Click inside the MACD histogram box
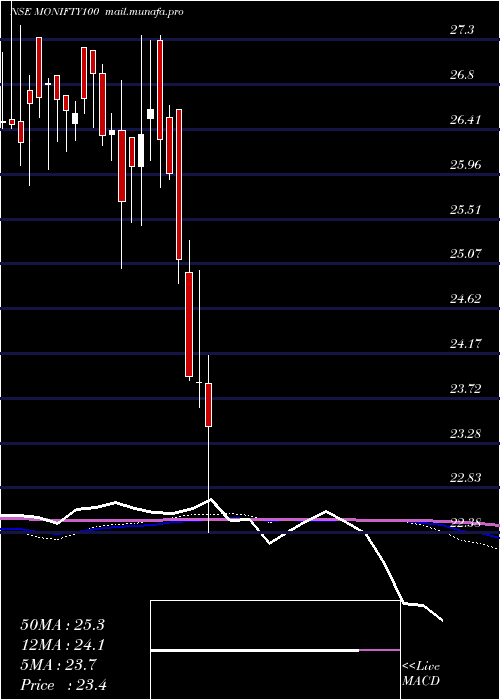This screenshot has height=700, width=500. coord(275,650)
